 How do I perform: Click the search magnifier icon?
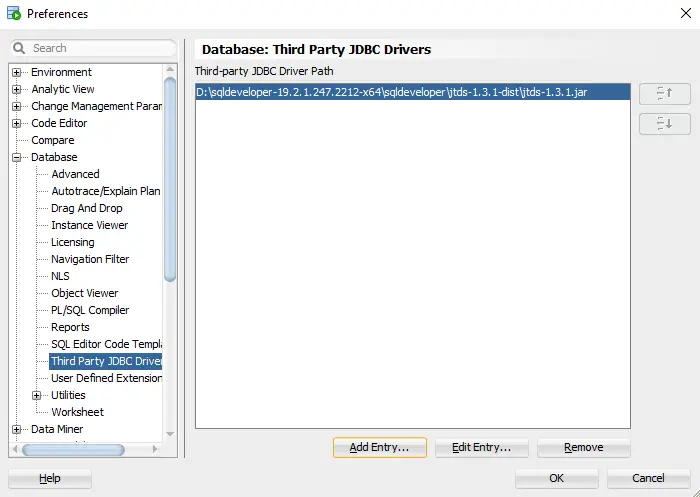(19, 48)
